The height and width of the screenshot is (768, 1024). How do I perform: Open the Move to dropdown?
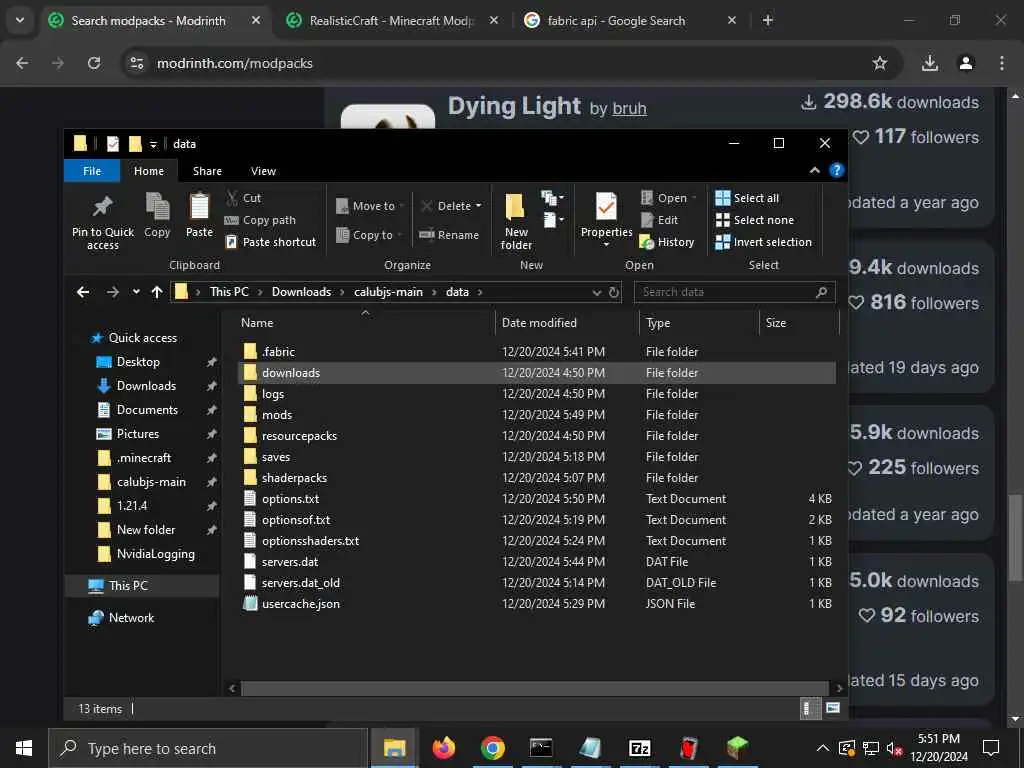coord(370,206)
